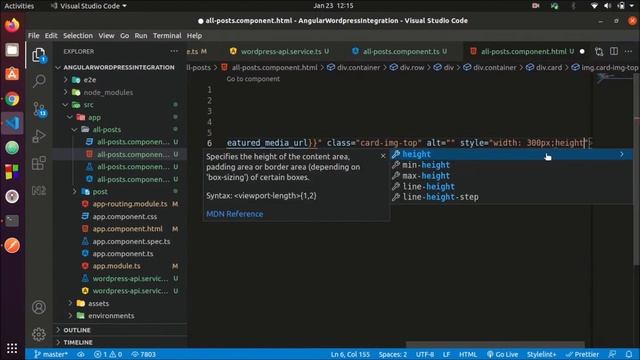Switch to wordpress-api.service.ts tab
The image size is (640, 360).
click(280, 51)
